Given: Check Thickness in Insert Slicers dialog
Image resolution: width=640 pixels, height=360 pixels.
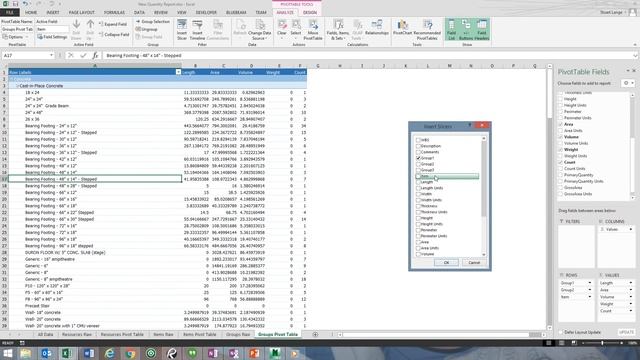Looking at the screenshot, I should click(x=418, y=206).
